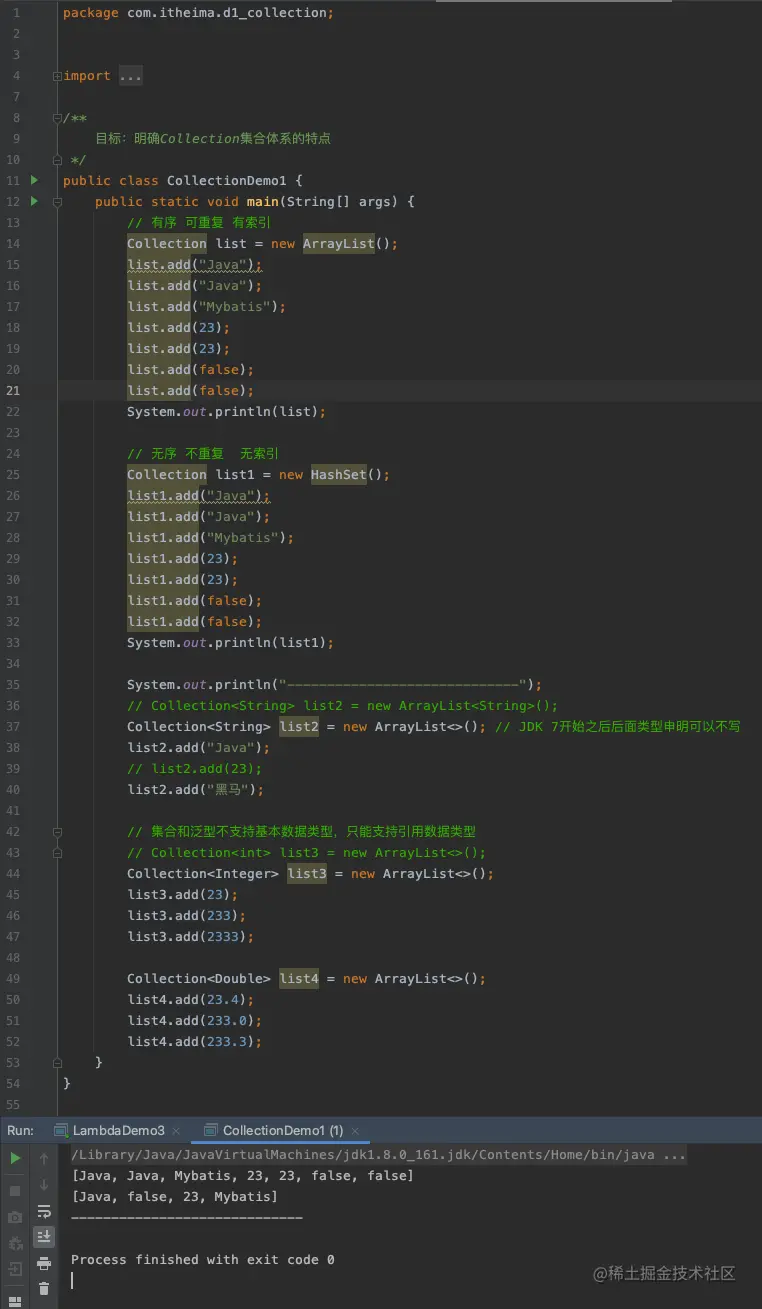
Task: Click list3 variable declaration on line 44
Action: (x=307, y=874)
